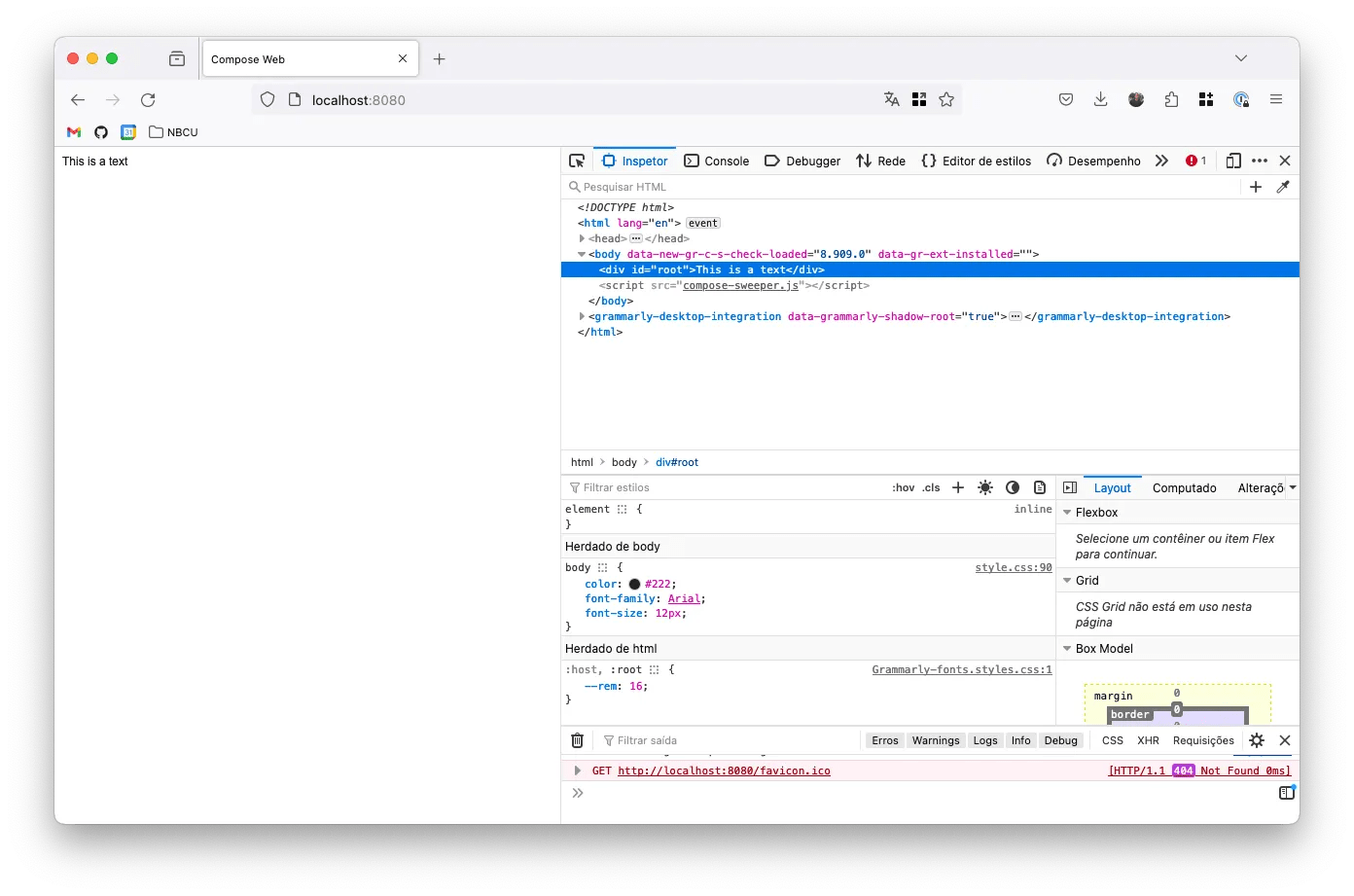Click body breadcrumb item
Image resolution: width=1354 pixels, height=896 pixels.
(x=624, y=462)
